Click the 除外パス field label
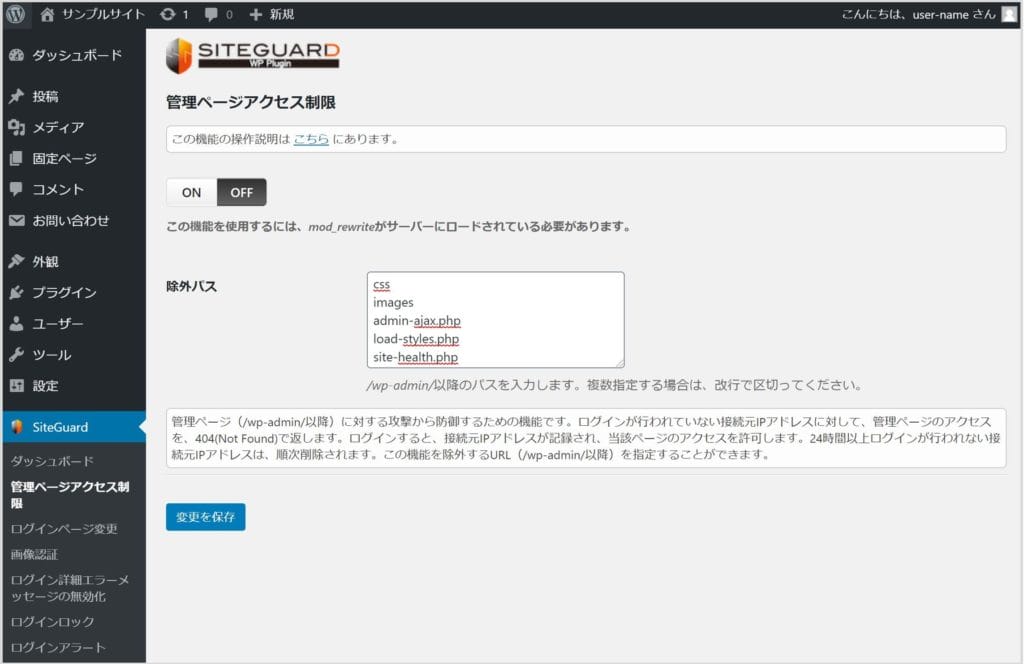 [x=191, y=287]
